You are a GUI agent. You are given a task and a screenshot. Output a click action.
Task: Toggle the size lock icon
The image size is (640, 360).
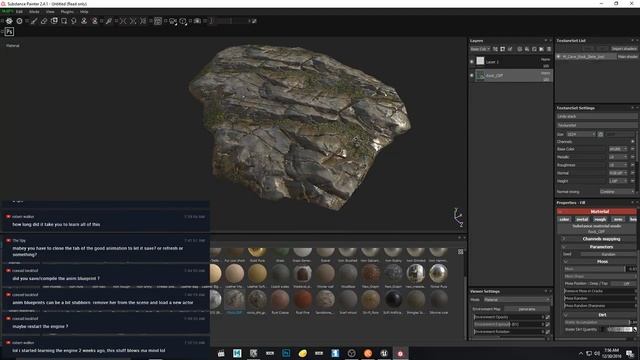(x=600, y=134)
